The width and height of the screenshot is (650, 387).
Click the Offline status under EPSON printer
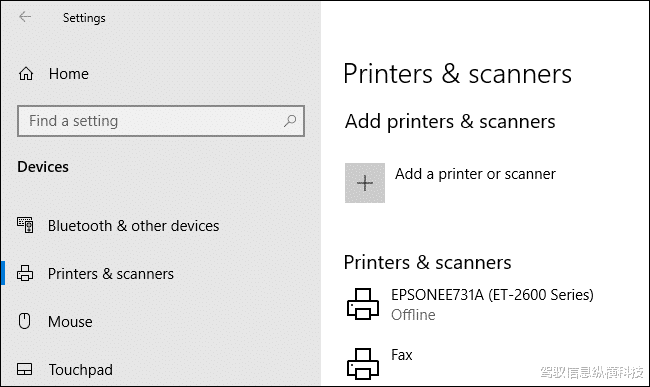click(413, 315)
